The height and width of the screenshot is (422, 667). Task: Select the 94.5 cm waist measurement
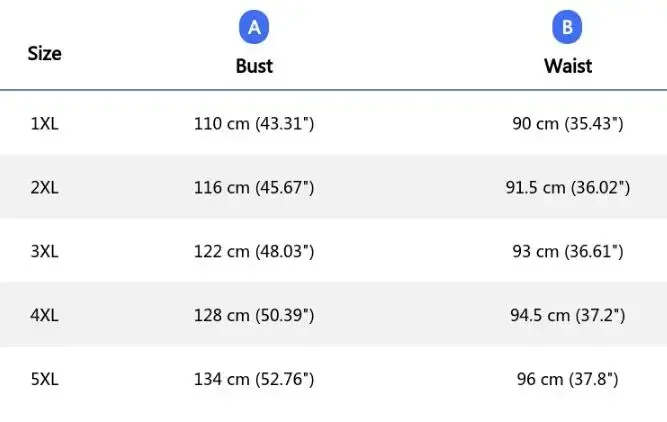[x=567, y=315]
